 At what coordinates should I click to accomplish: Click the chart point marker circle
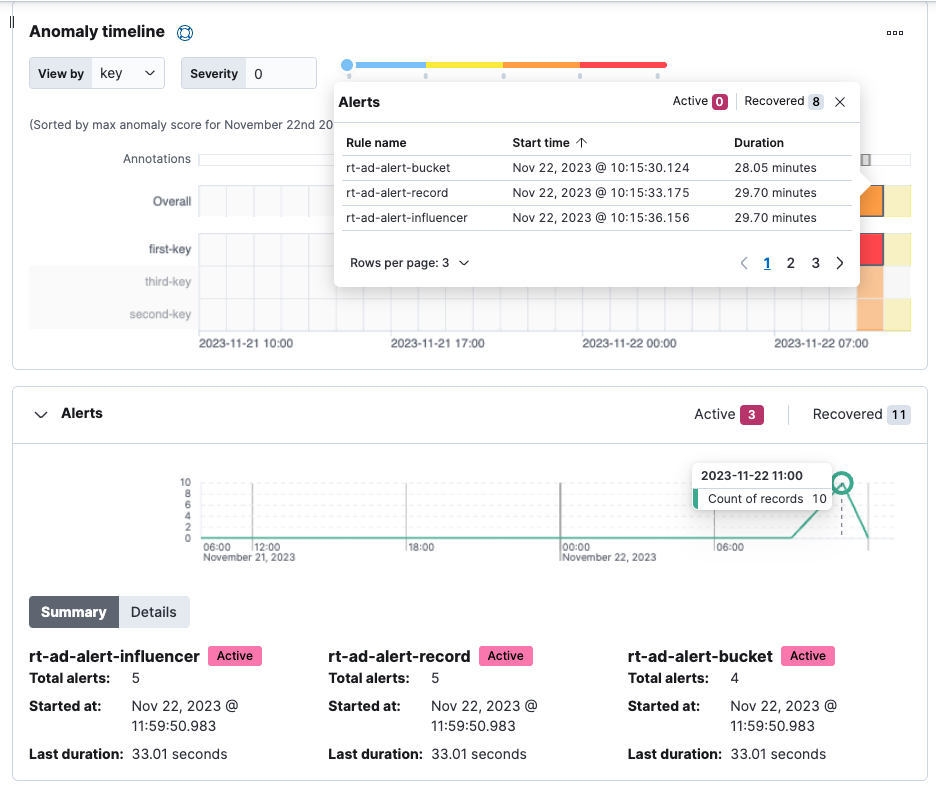842,484
